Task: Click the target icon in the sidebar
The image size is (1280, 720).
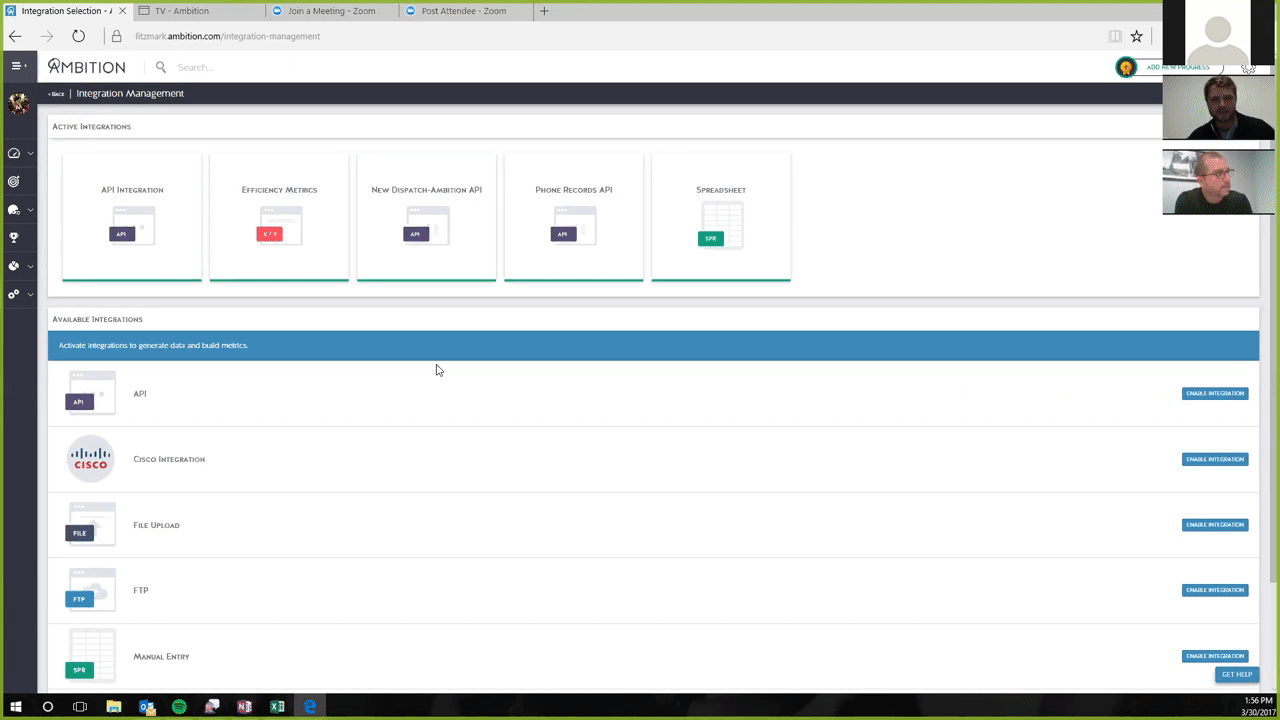Action: 14,182
